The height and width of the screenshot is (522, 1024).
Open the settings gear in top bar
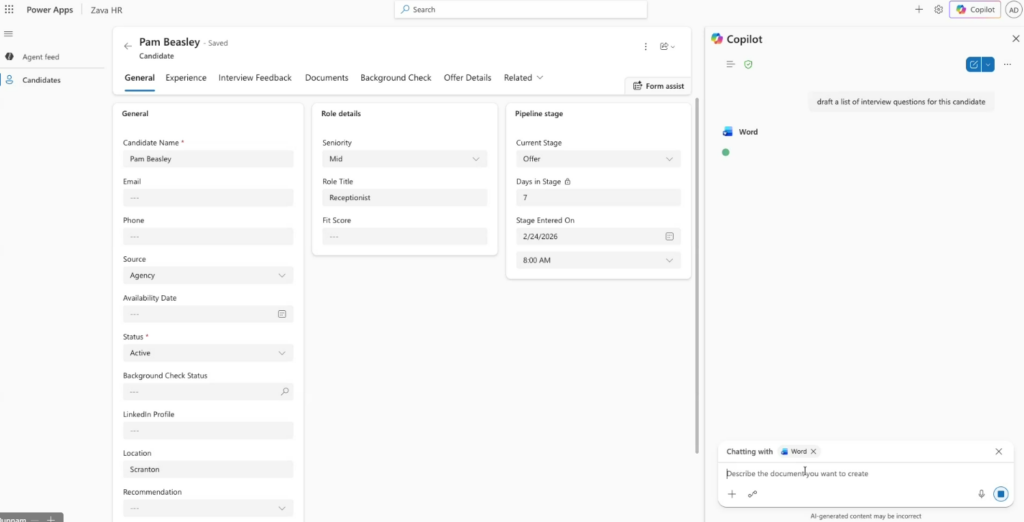pyautogui.click(x=938, y=9)
